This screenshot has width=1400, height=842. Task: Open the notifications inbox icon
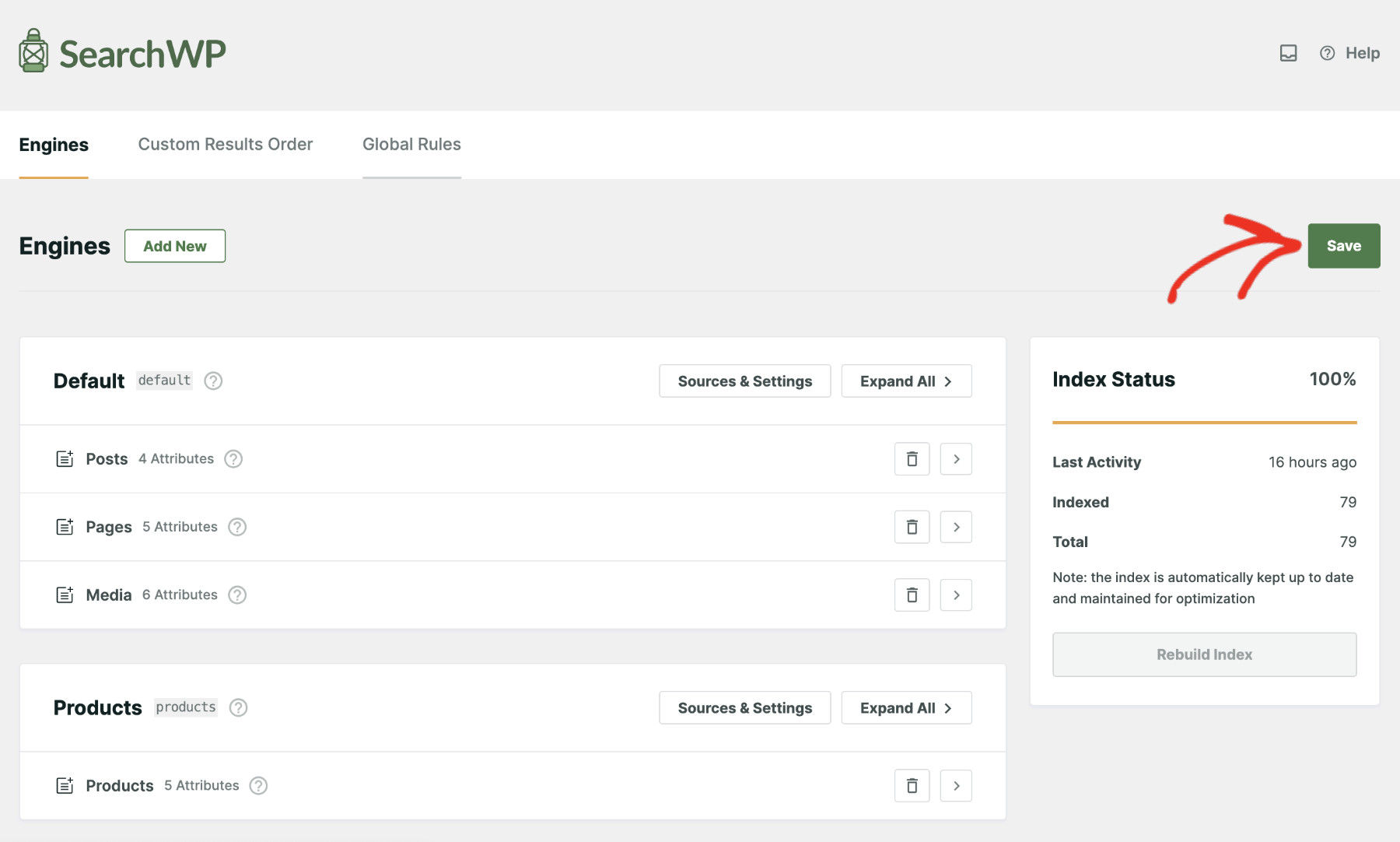[1289, 53]
